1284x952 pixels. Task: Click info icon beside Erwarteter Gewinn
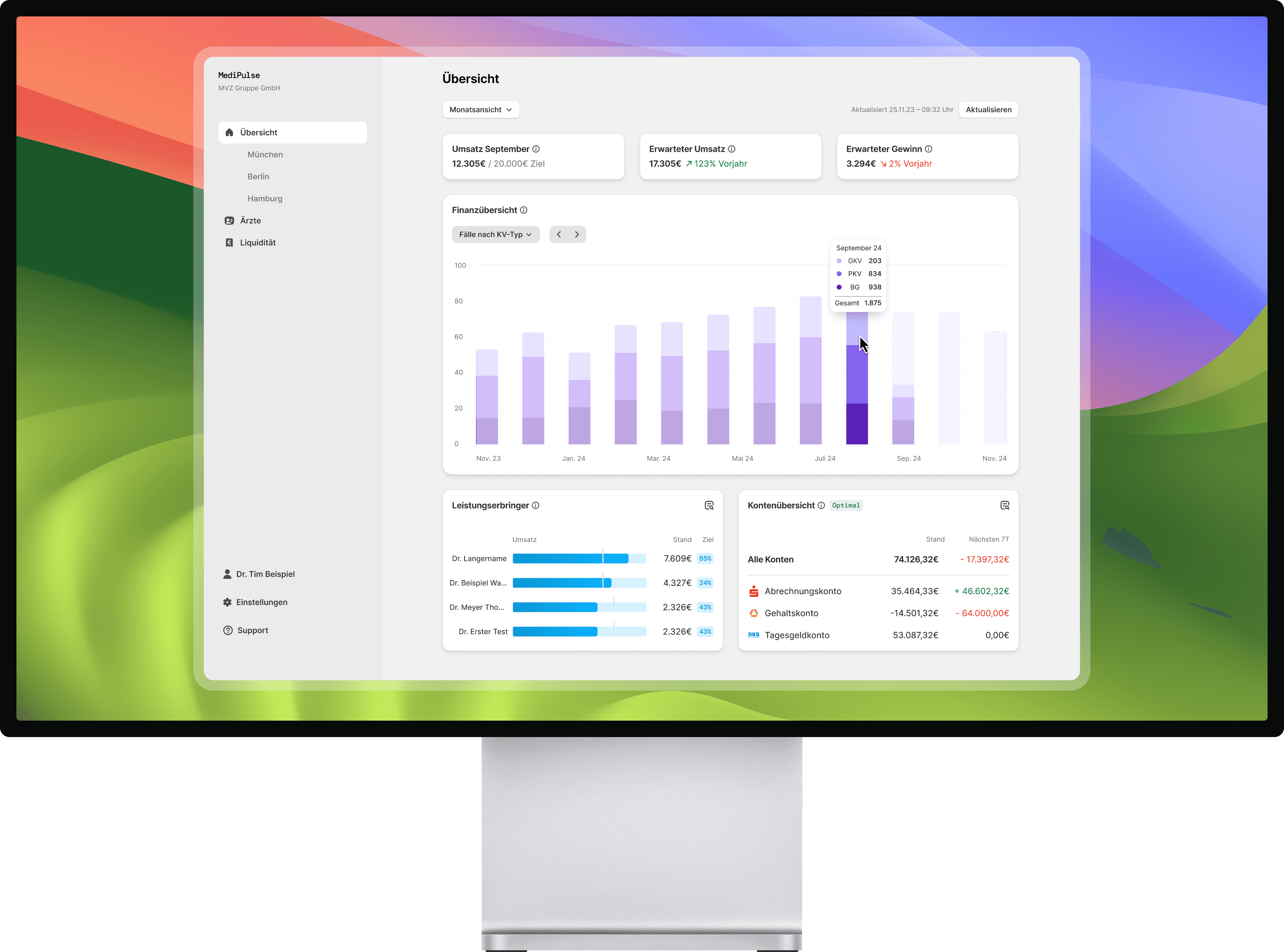929,149
